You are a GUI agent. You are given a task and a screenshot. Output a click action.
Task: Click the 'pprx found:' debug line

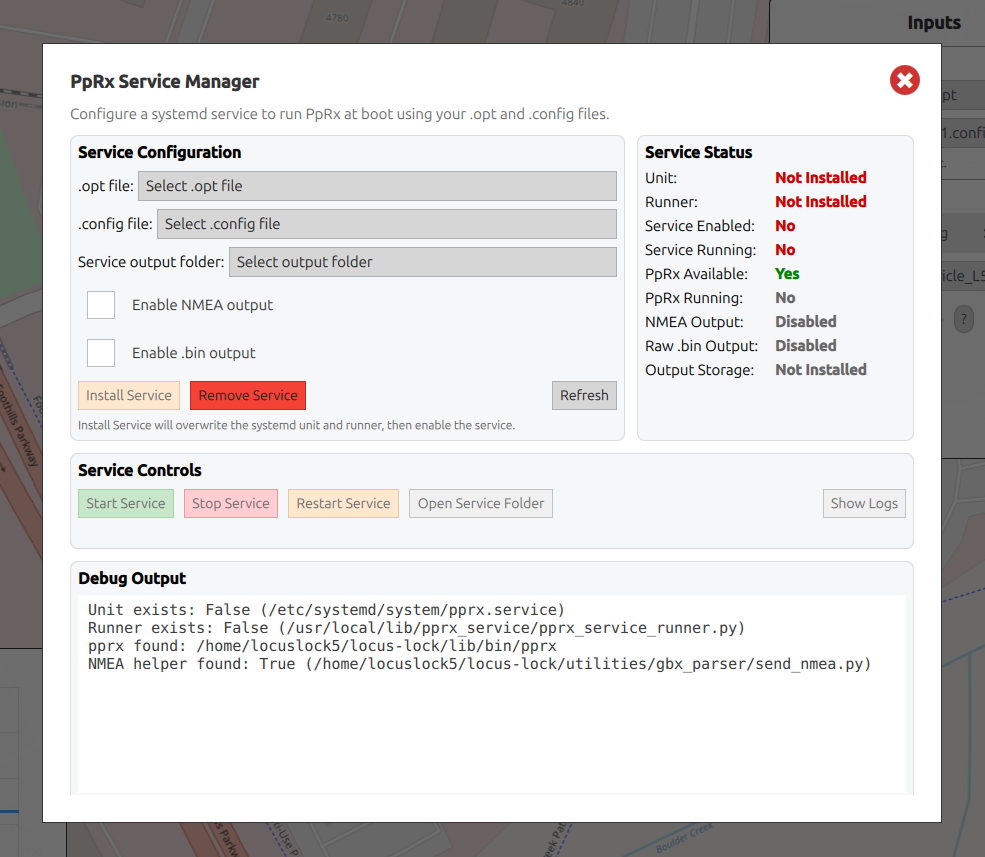(x=322, y=646)
